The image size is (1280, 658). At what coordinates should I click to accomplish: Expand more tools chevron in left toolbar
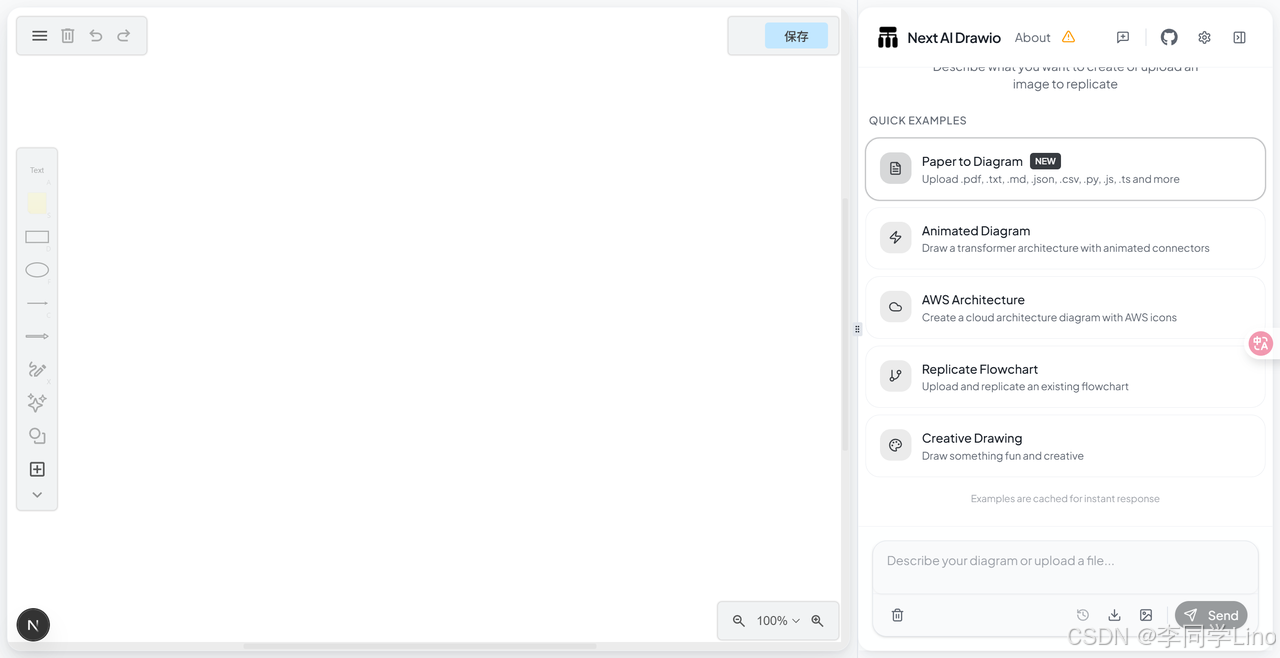[37, 494]
